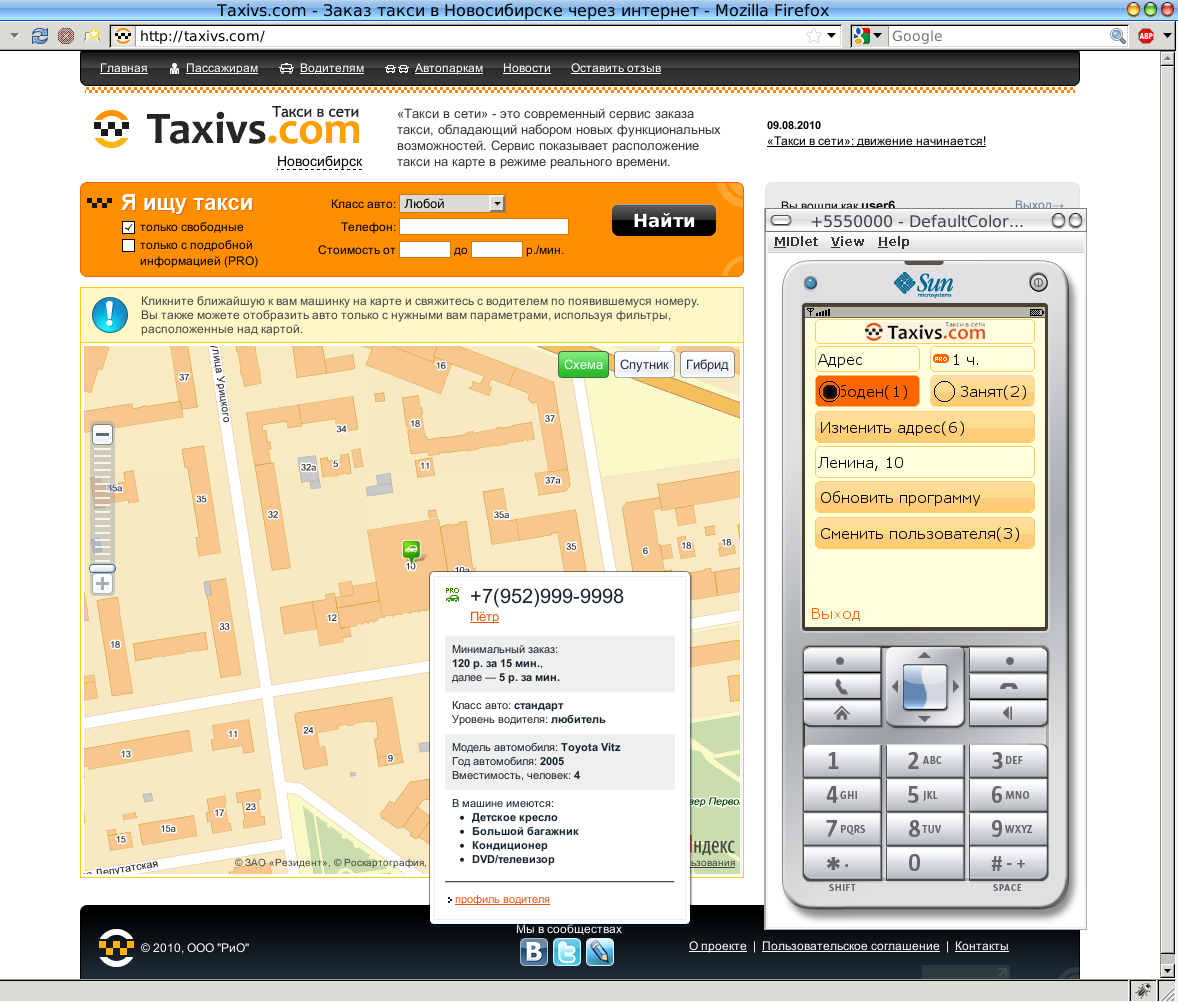The width and height of the screenshot is (1178, 1002).
Task: Open the 'Новости' menu item
Action: [527, 68]
